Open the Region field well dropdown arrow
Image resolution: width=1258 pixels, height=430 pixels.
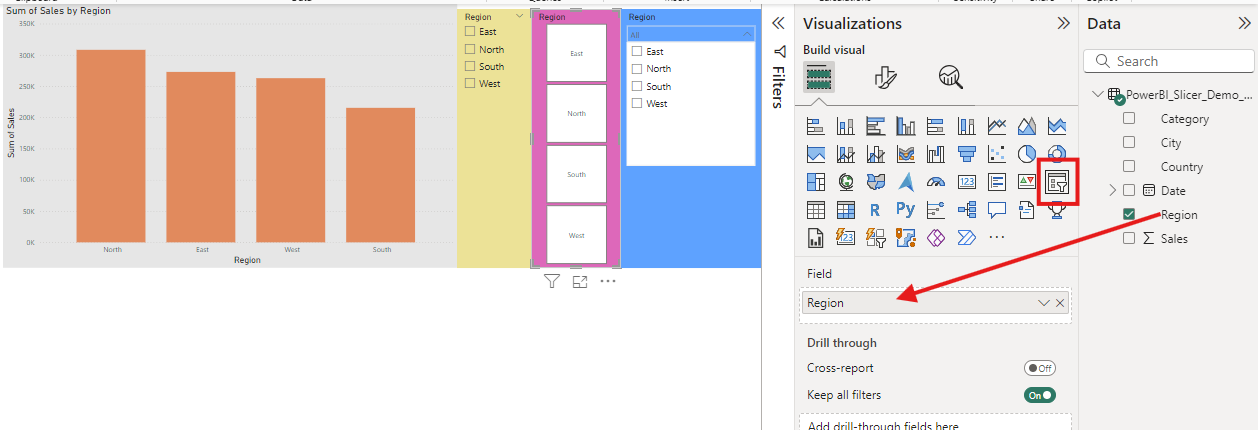1043,303
